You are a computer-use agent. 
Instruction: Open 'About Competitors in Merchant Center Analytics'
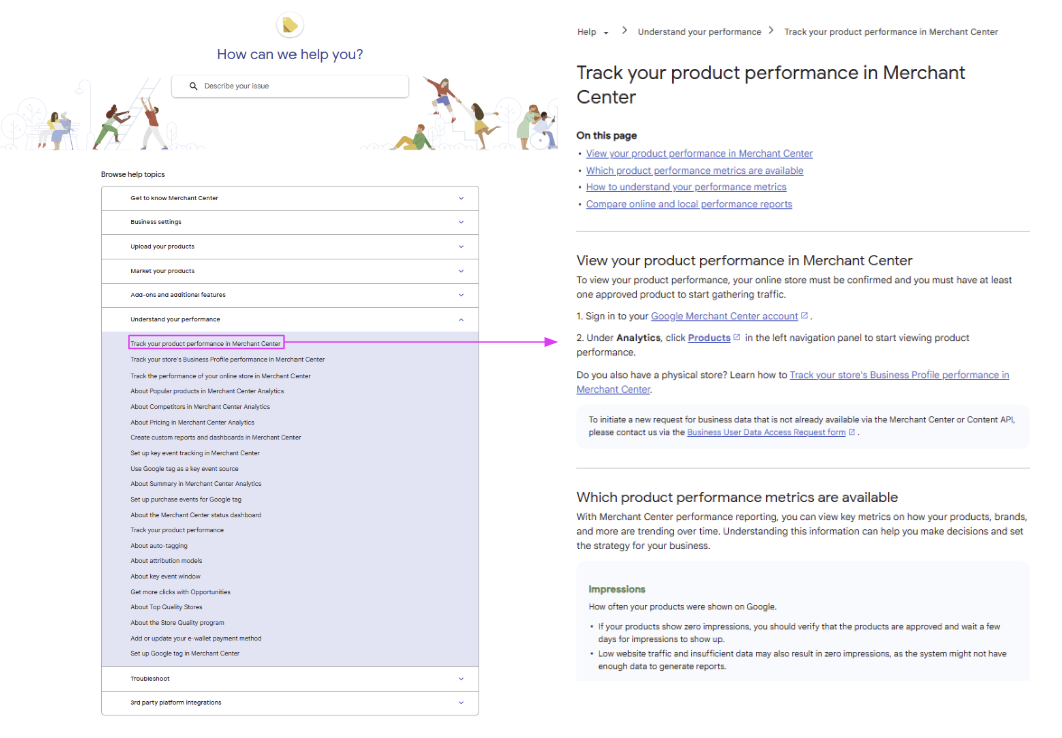(200, 407)
